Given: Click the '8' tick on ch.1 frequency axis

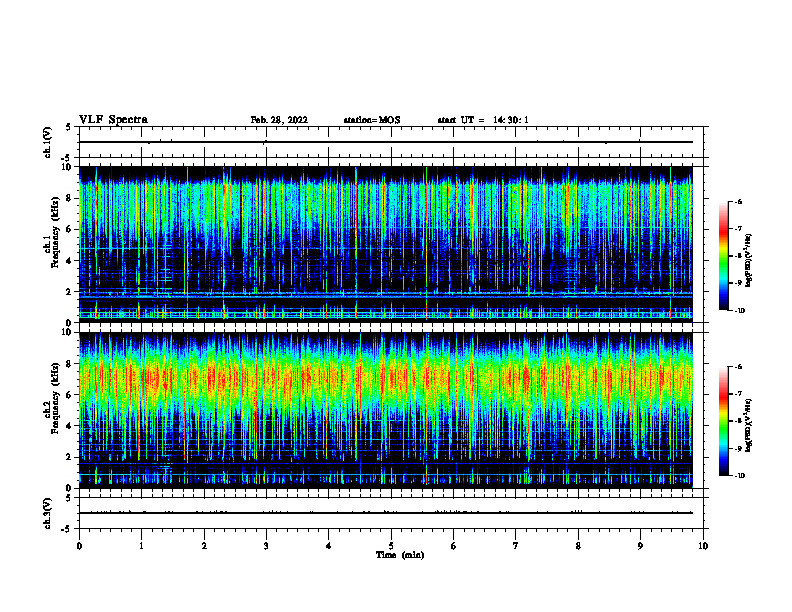Looking at the screenshot, I should [69, 198].
